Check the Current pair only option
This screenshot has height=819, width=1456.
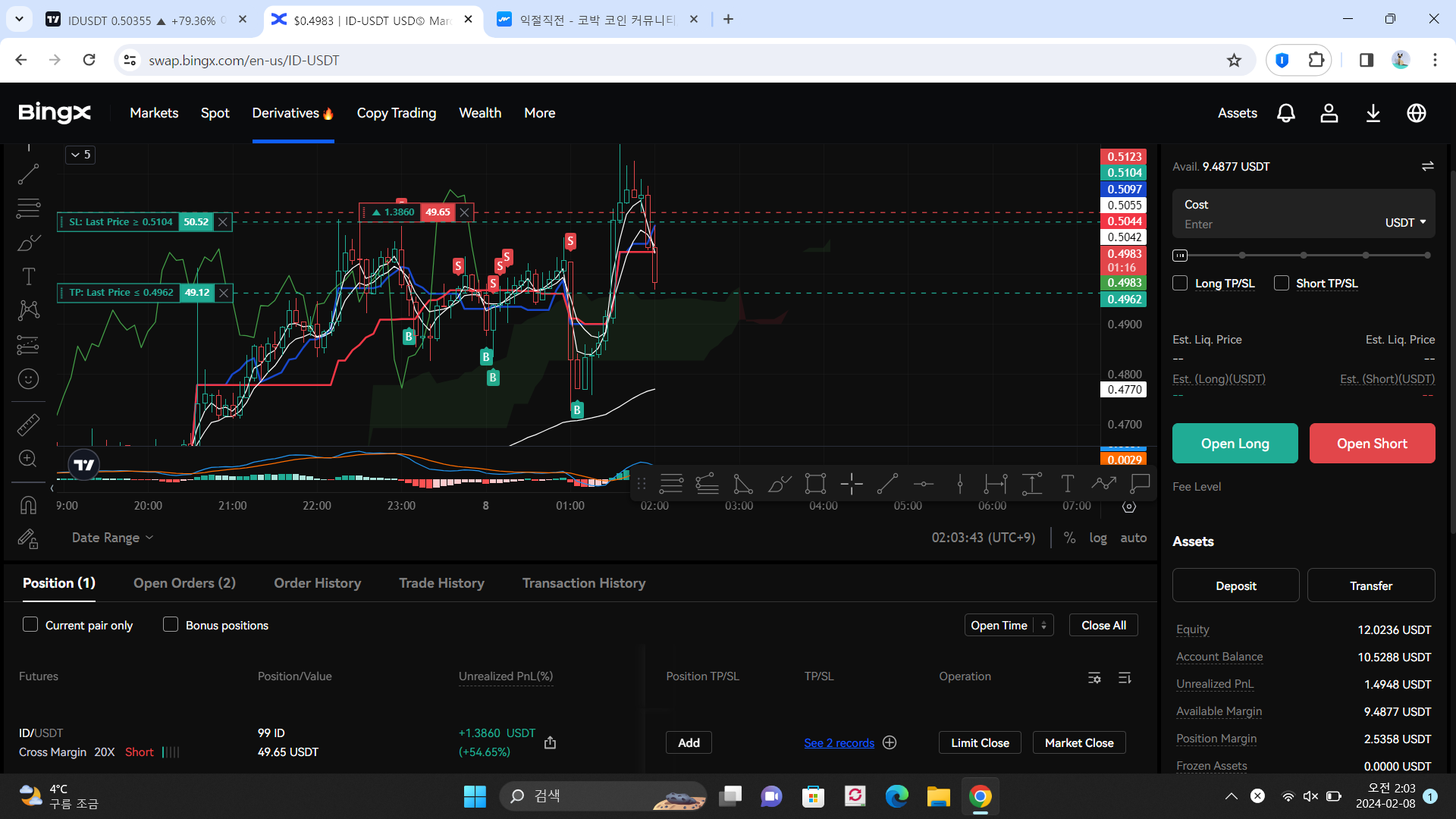(x=30, y=624)
